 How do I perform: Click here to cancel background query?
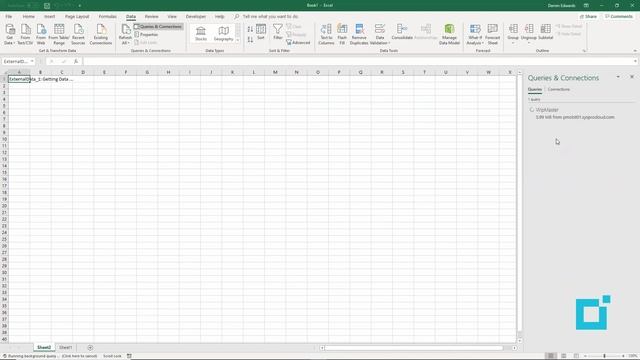point(80,356)
